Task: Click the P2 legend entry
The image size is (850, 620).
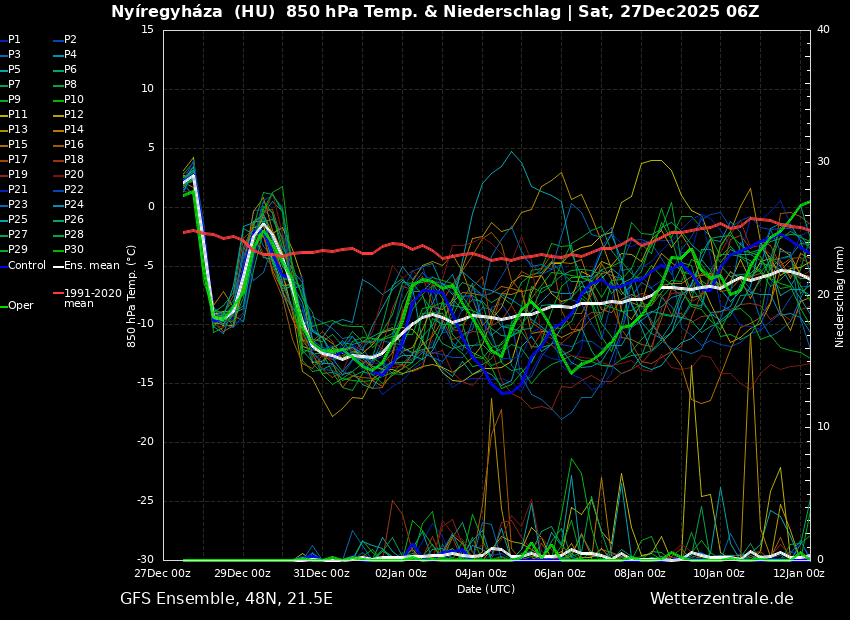Action: point(70,40)
